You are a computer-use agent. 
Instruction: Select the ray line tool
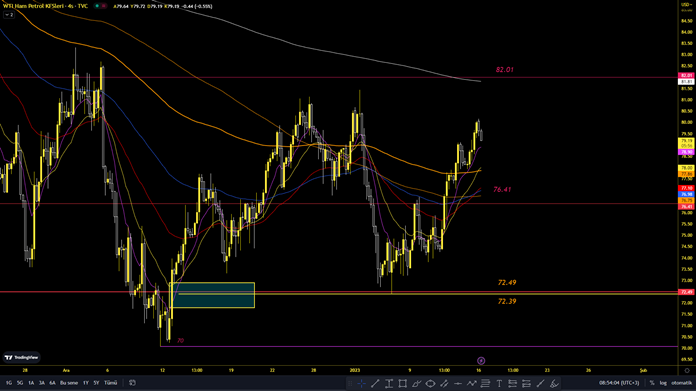[540, 383]
